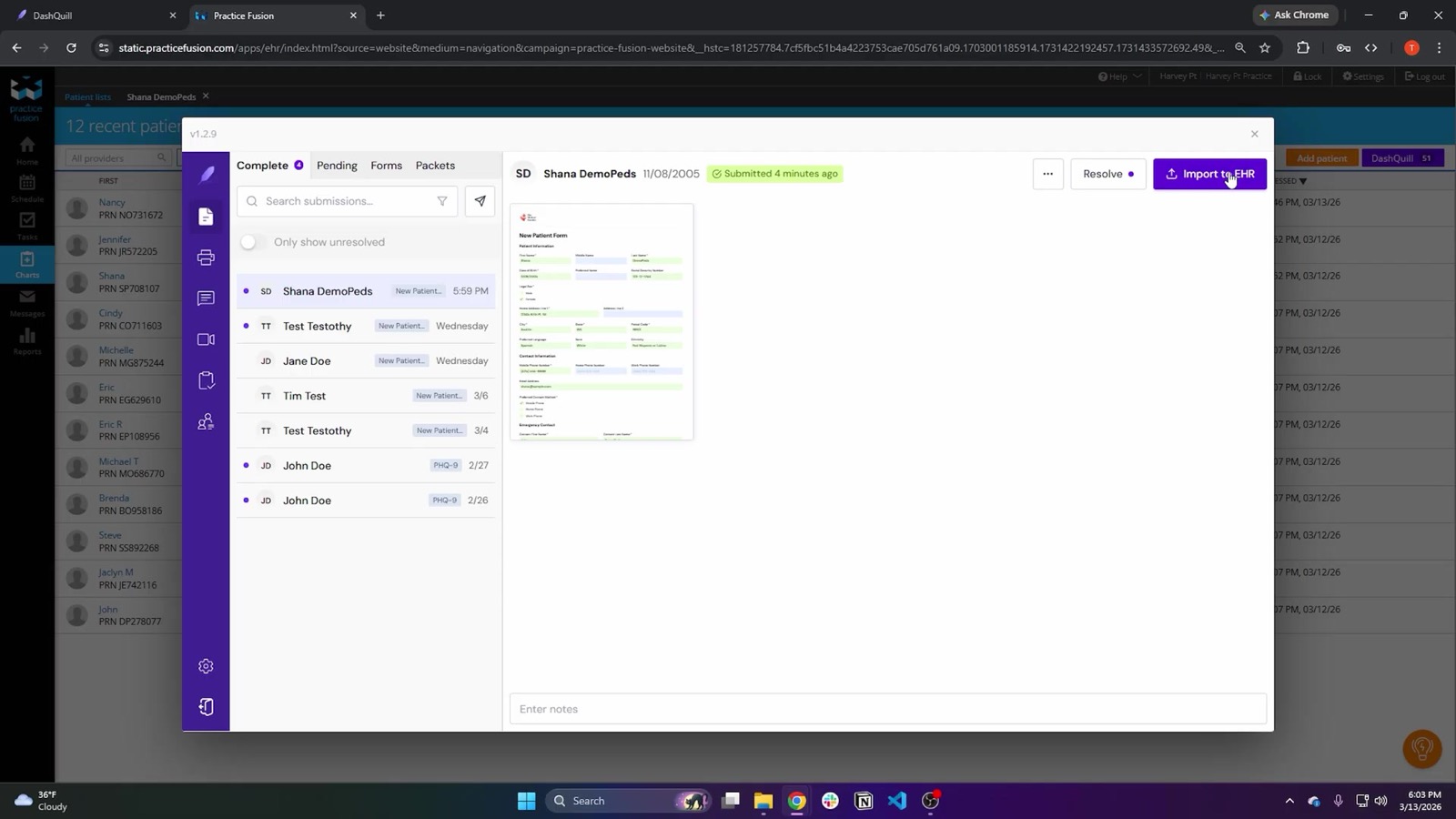Open Visual Studio Code from the Windows taskbar
The width and height of the screenshot is (1456, 819).
[897, 801]
